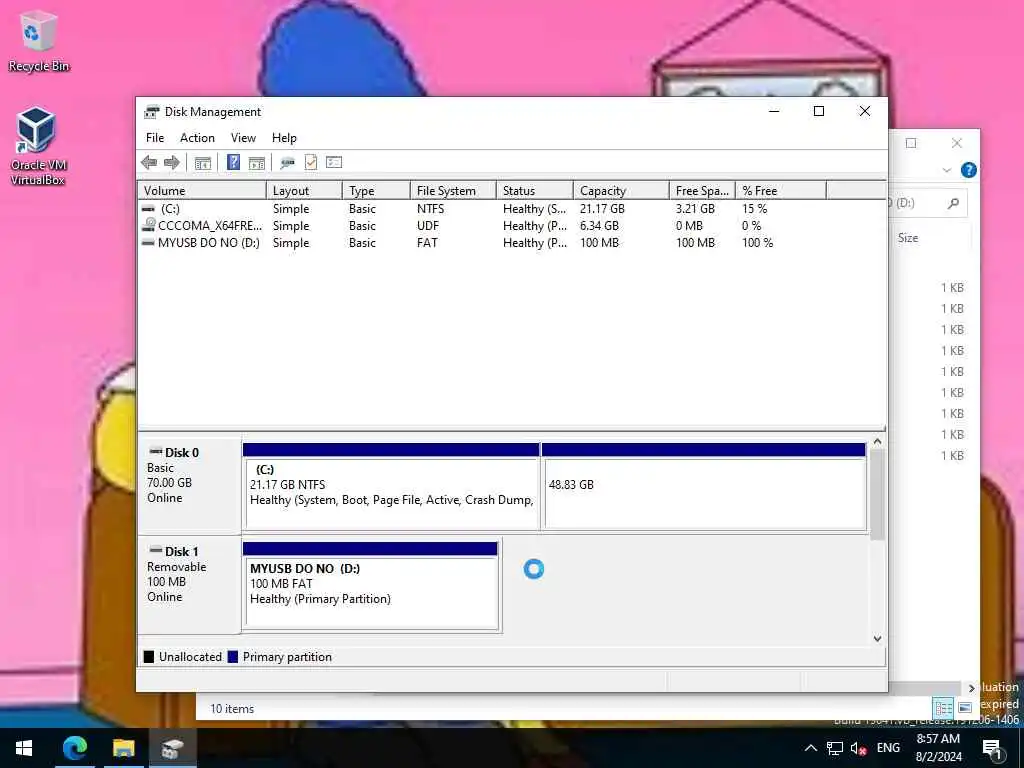Open the File menu
This screenshot has width=1024, height=768.
155,138
